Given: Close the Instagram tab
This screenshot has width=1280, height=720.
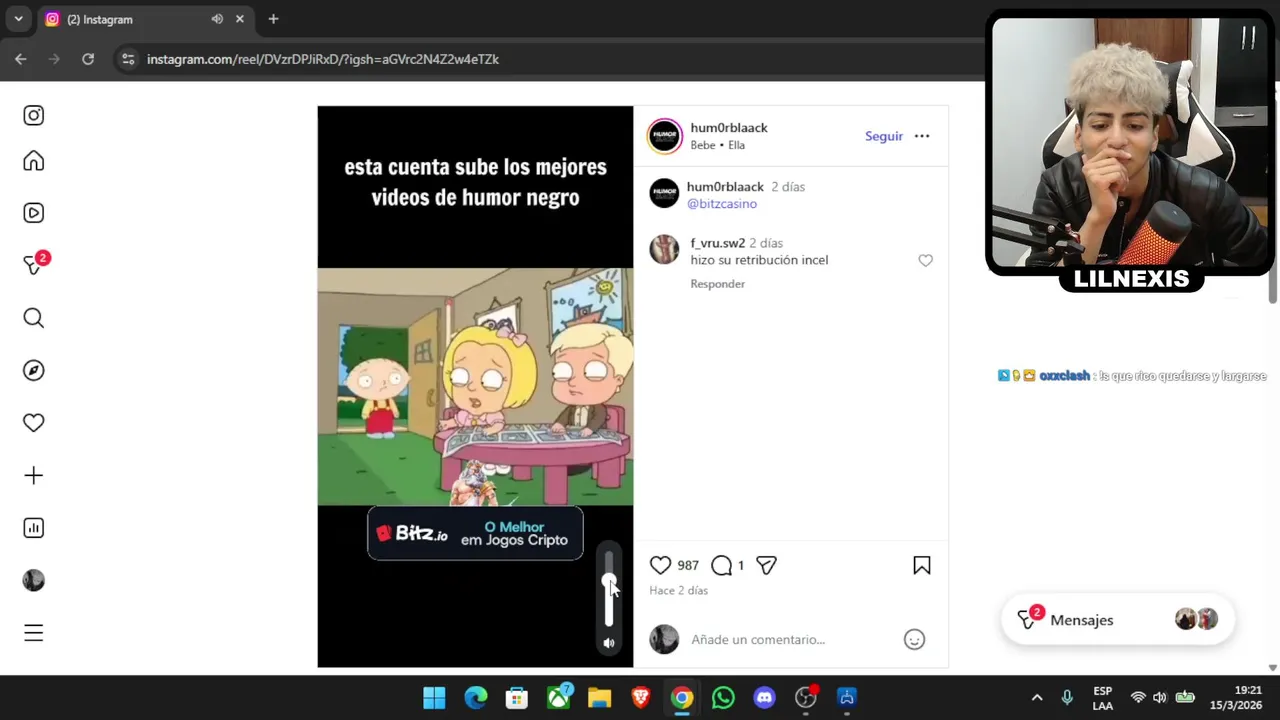Looking at the screenshot, I should (240, 19).
